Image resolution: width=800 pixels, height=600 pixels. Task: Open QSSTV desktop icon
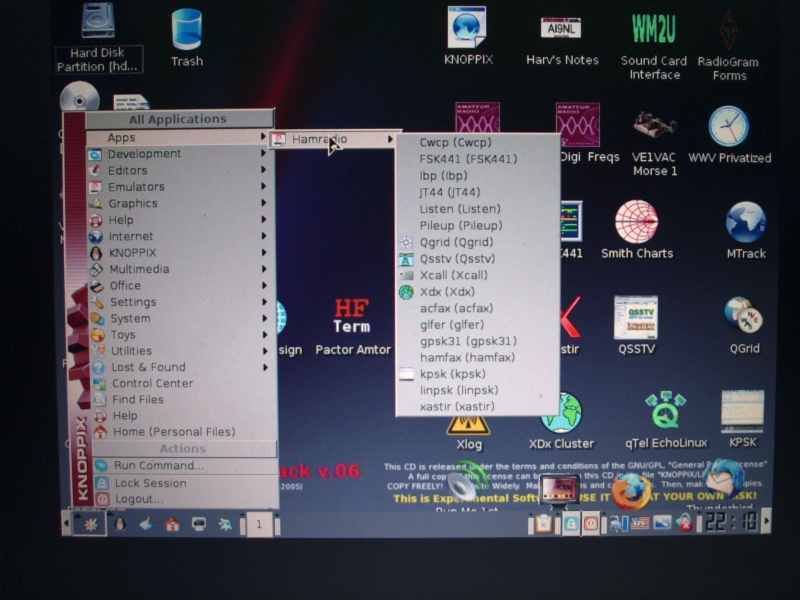coord(636,324)
